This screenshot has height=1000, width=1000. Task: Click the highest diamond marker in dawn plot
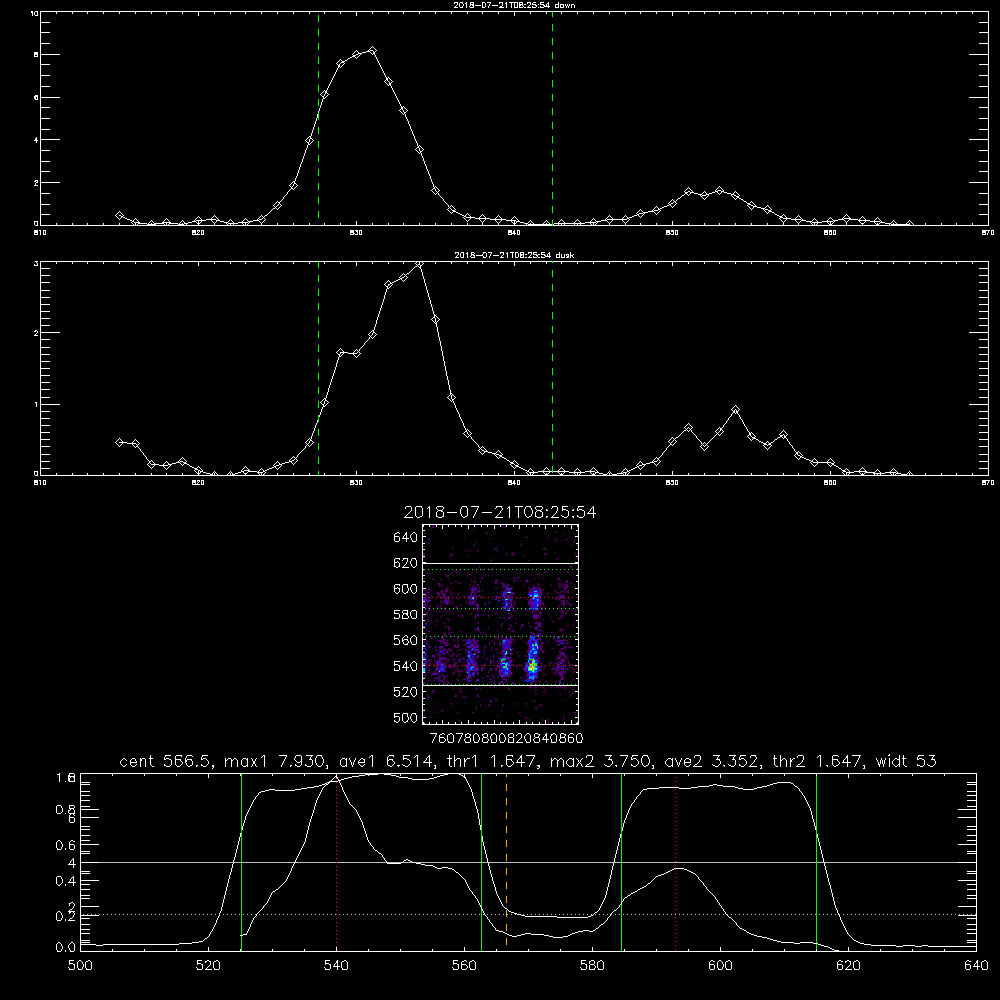click(372, 50)
